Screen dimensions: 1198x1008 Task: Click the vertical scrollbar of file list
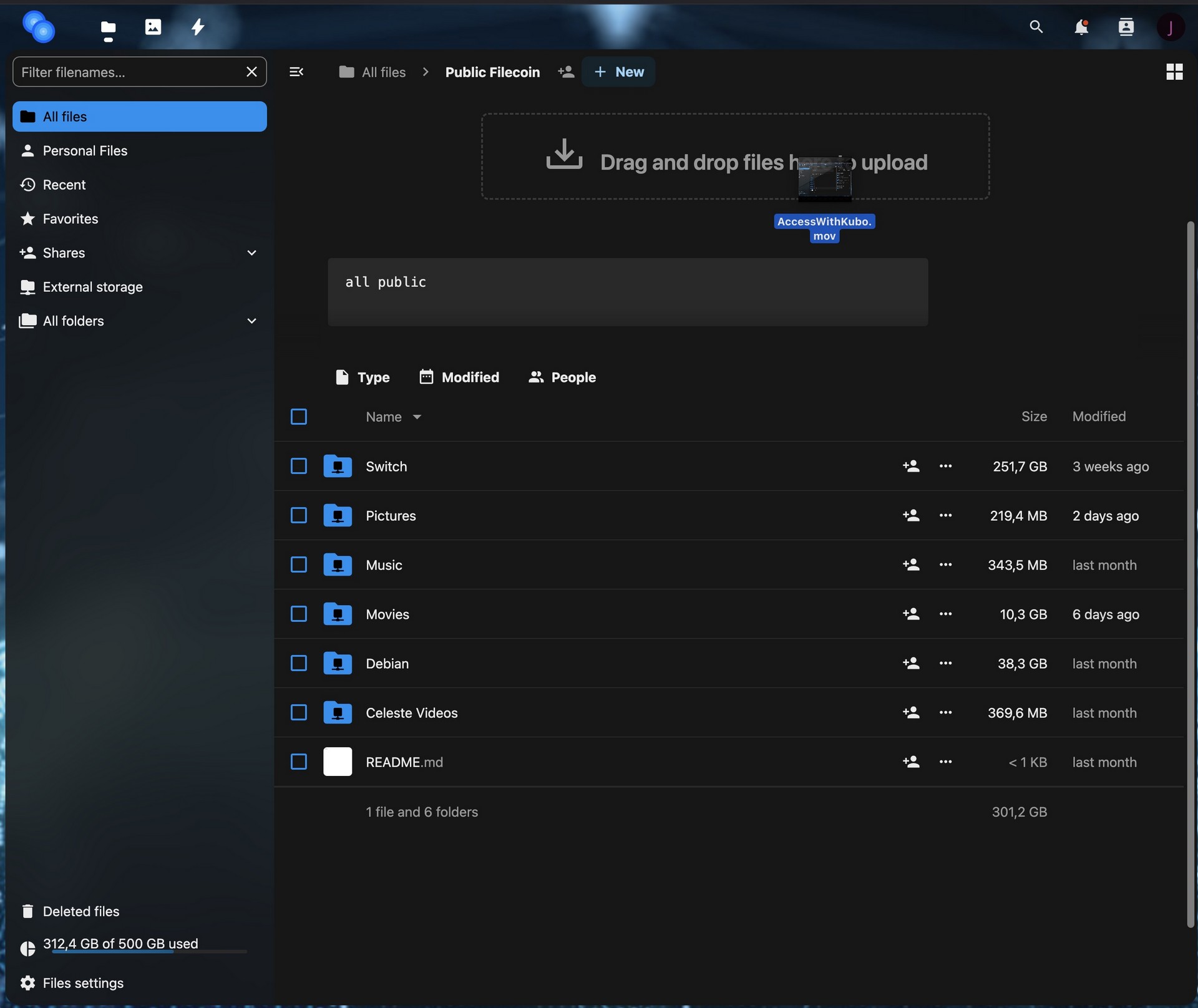tap(1191, 574)
